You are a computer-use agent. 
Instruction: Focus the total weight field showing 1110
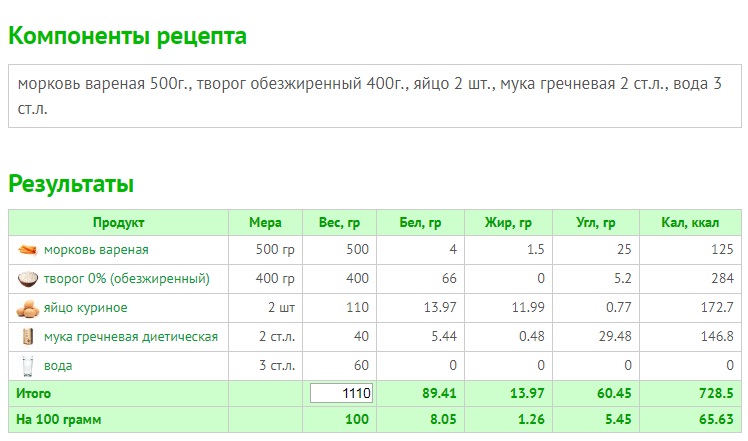tap(341, 393)
